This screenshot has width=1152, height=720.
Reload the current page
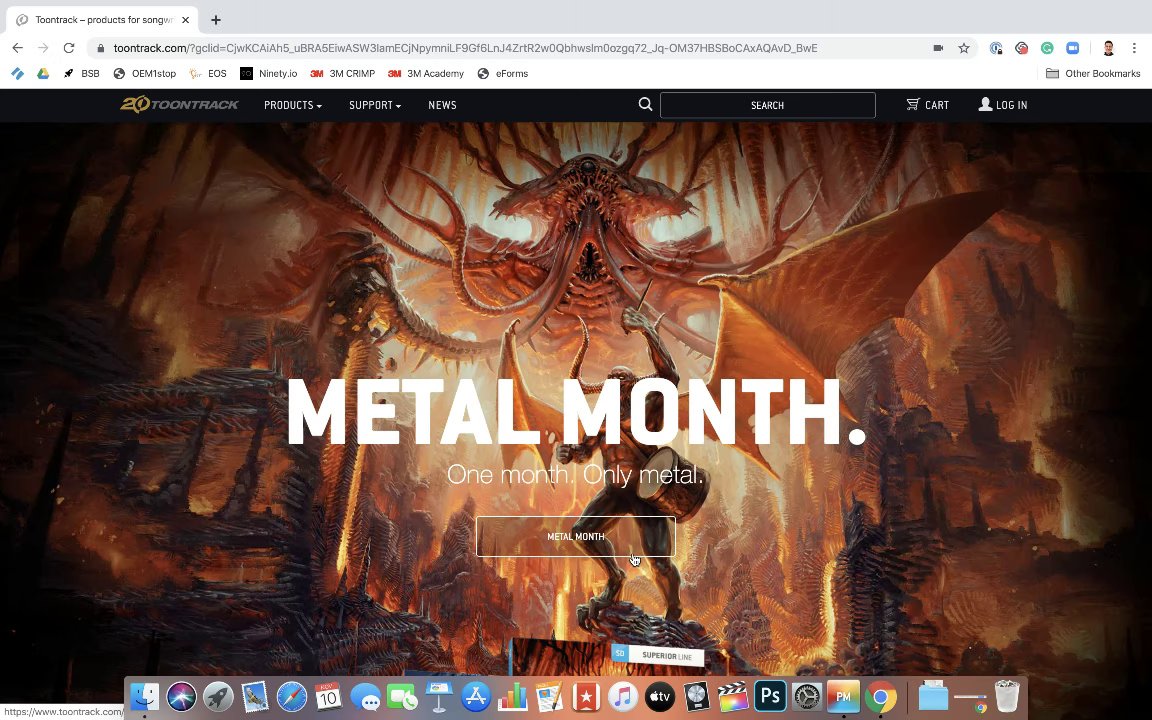pos(69,48)
